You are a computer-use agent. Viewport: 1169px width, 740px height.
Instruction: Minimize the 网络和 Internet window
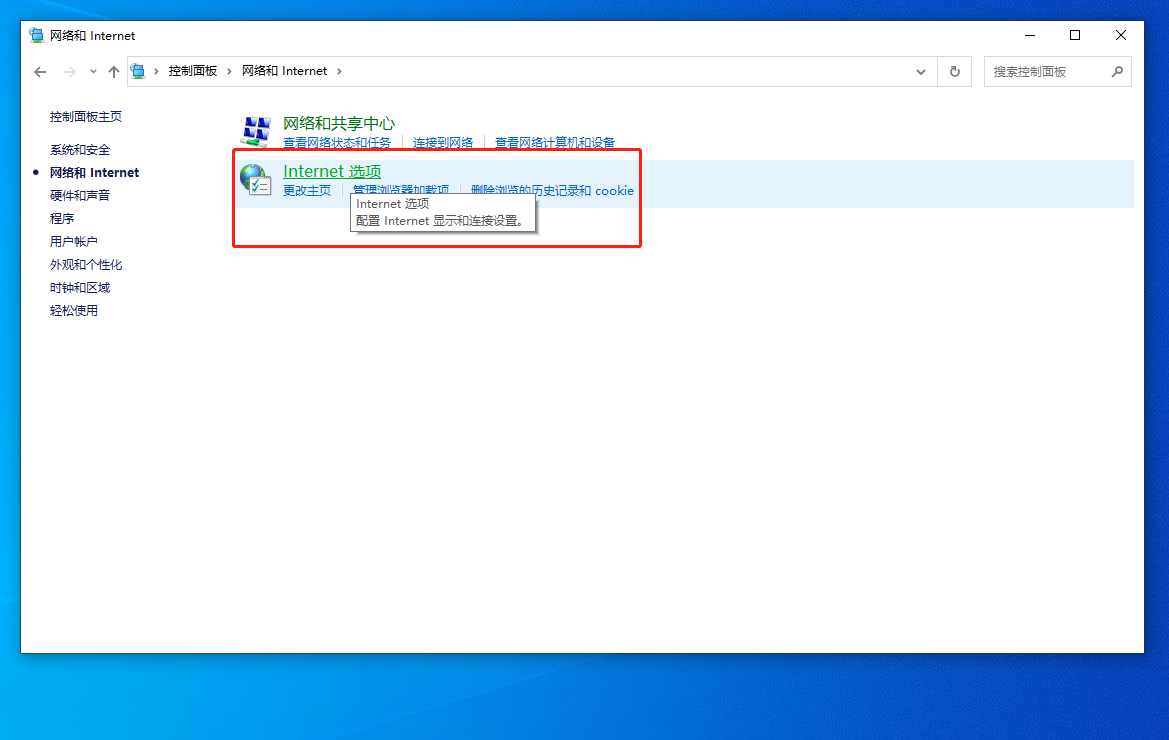1030,35
